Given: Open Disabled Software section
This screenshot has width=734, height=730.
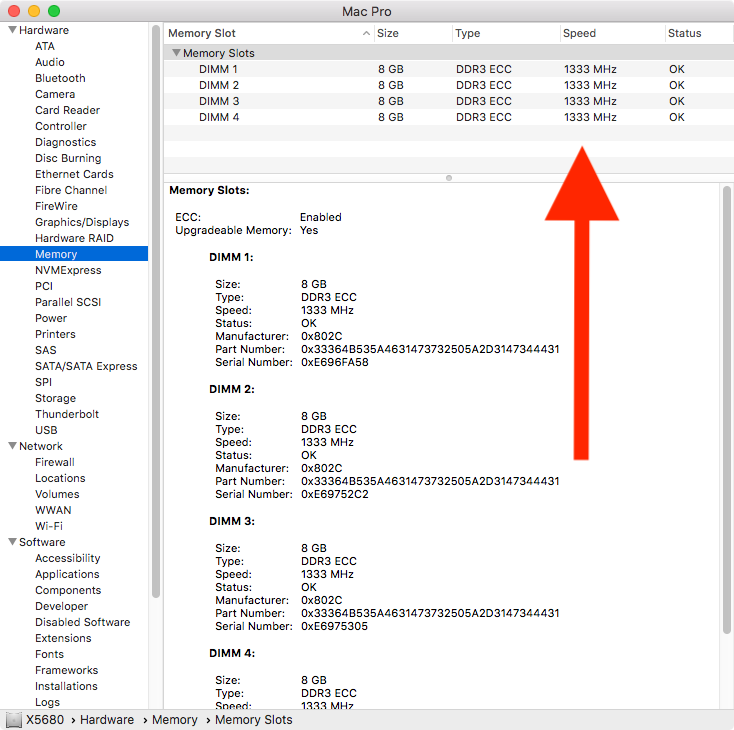Looking at the screenshot, I should pos(83,622).
